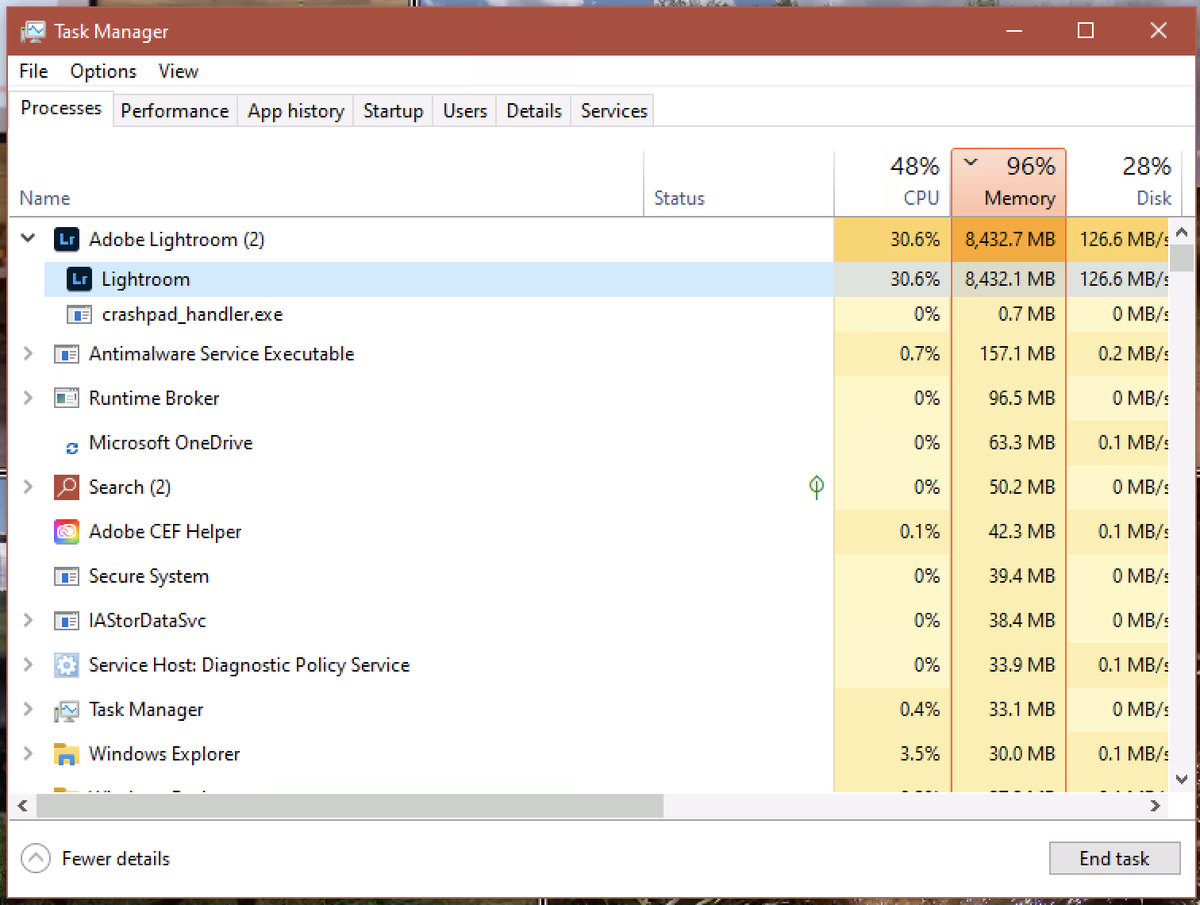1200x905 pixels.
Task: Click the Task Manager process row icon
Action: pyautogui.click(x=66, y=710)
